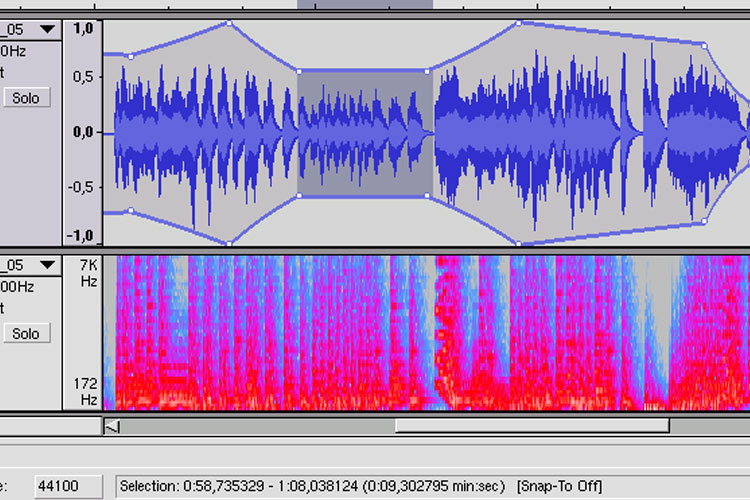
Task: Click the [Snap-To Off] status text
Action: [x=559, y=486]
